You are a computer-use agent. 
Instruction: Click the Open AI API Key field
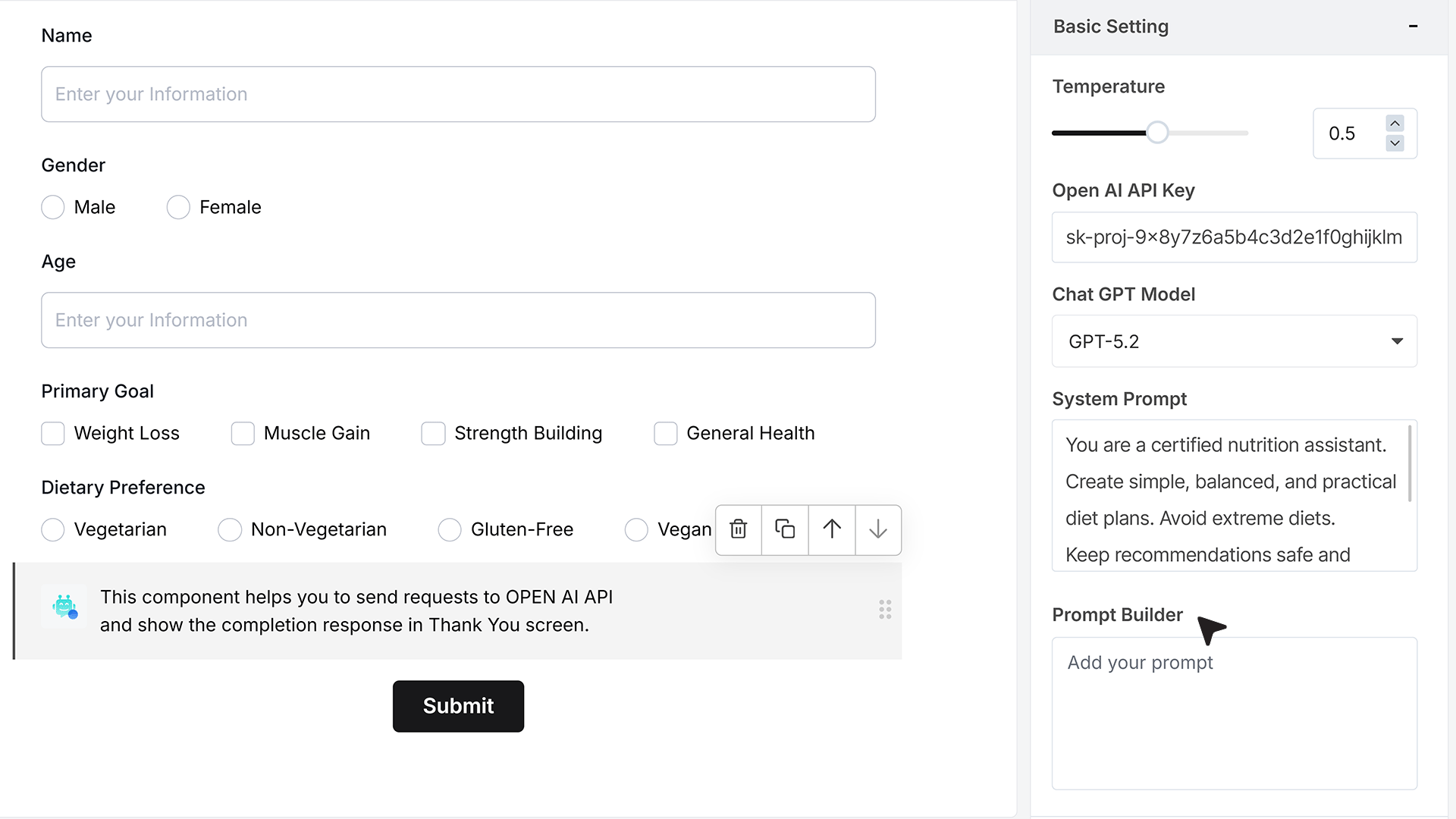(1234, 237)
